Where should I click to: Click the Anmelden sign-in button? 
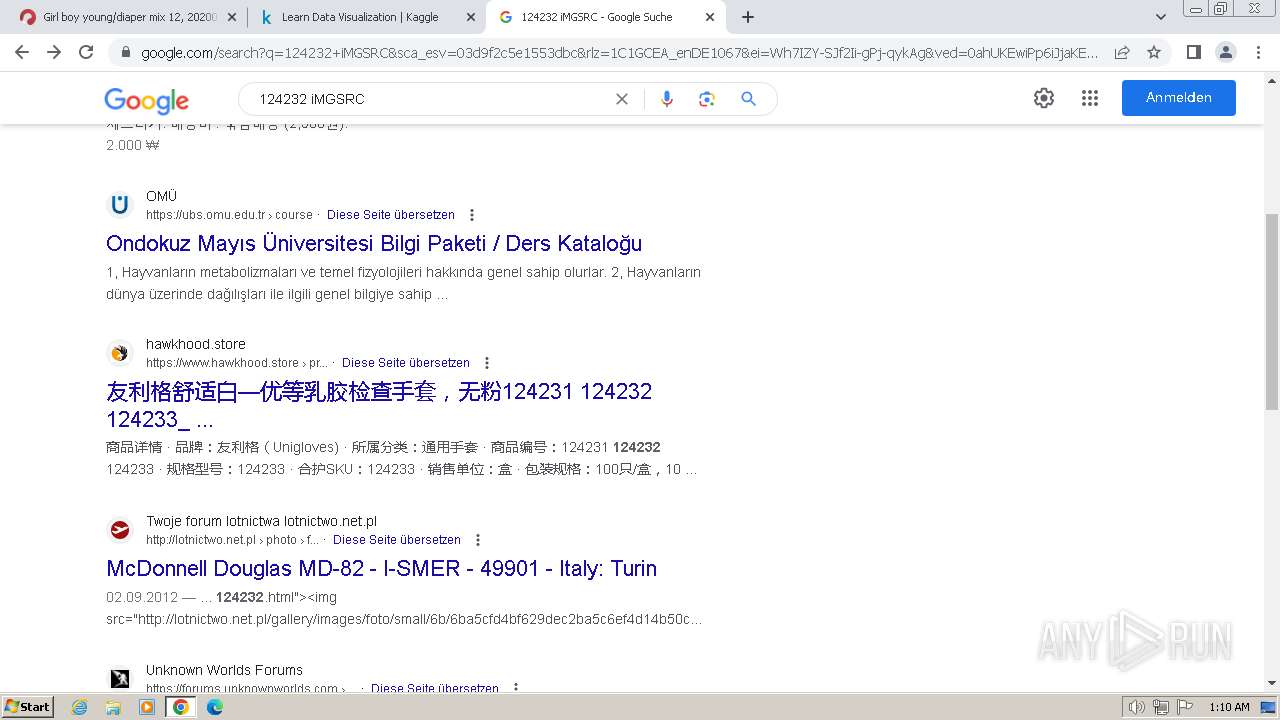1179,98
